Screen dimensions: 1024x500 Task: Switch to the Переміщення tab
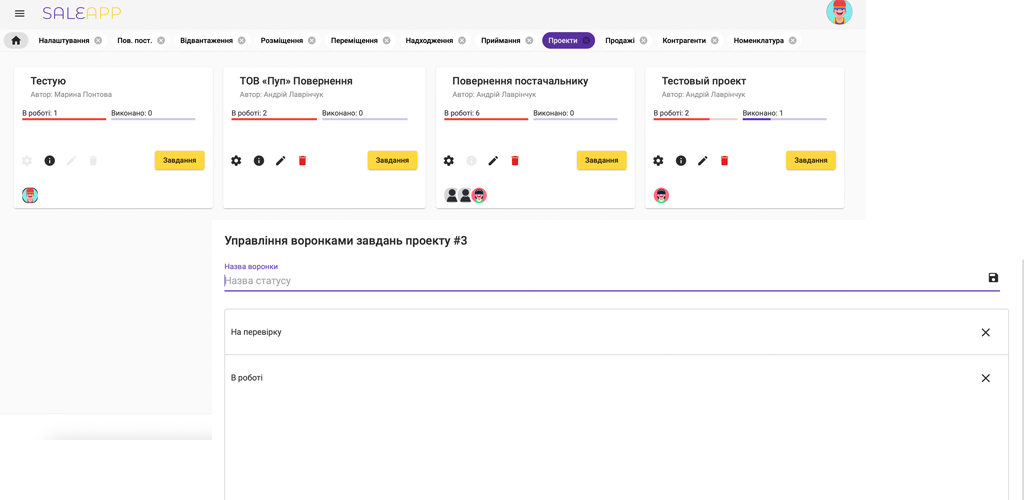pos(355,40)
